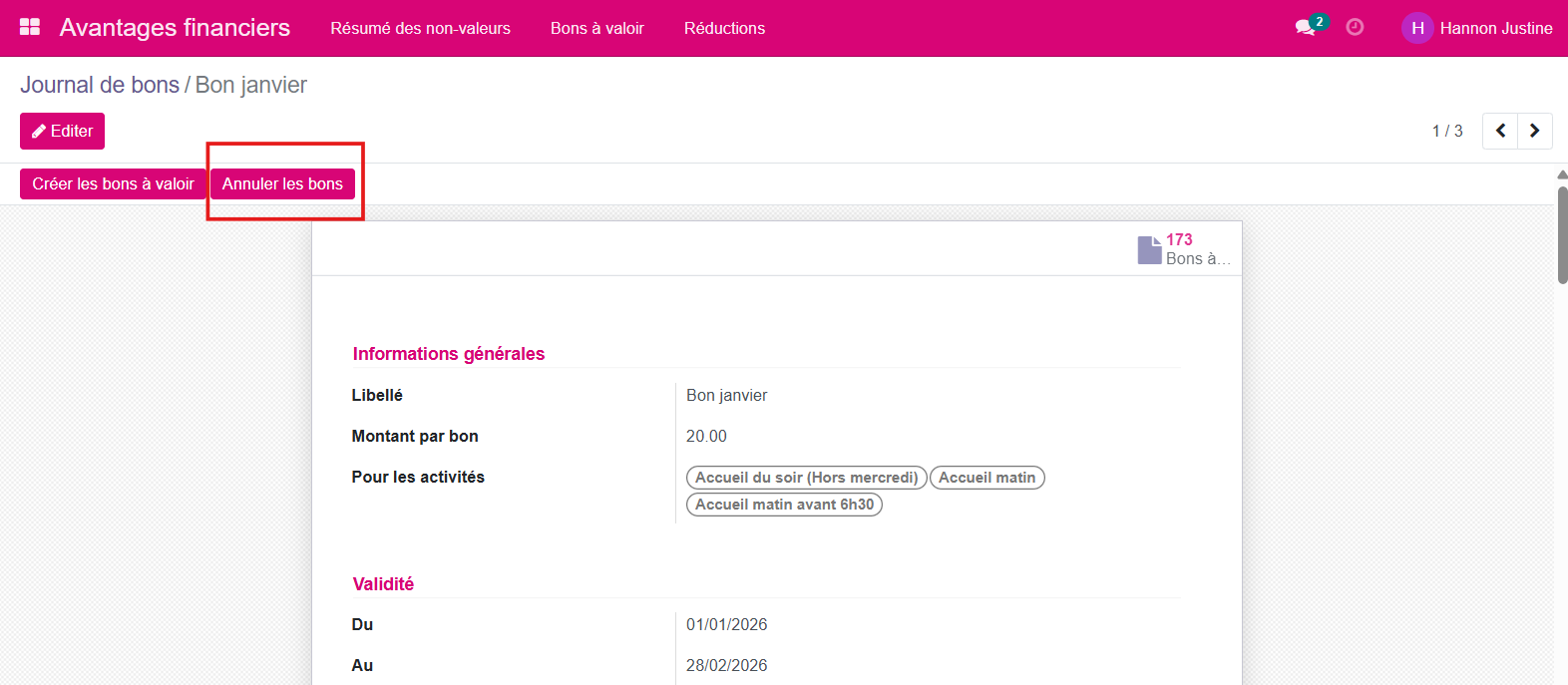Open the clock activities icon
The image size is (1568, 685).
pyautogui.click(x=1355, y=27)
